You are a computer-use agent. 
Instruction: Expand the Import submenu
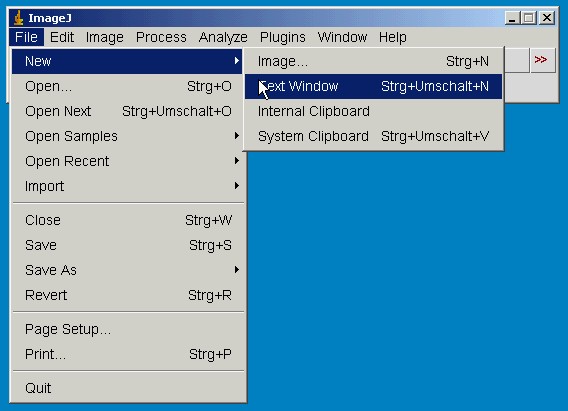(127, 186)
